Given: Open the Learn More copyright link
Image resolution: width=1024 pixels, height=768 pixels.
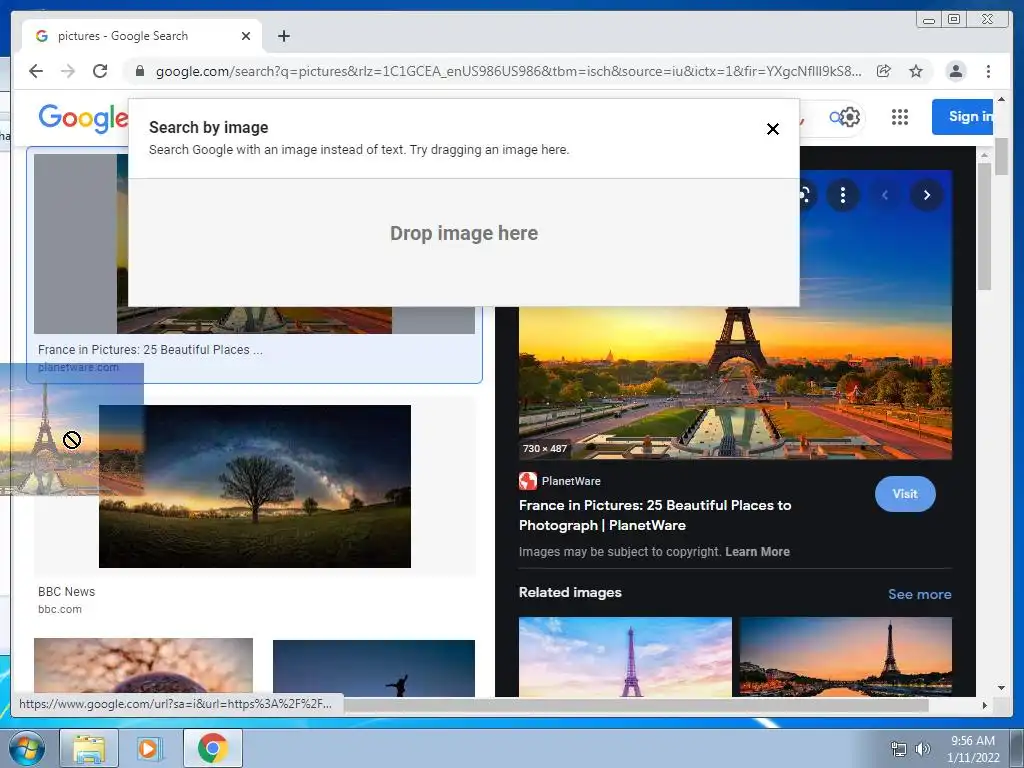Looking at the screenshot, I should point(757,551).
